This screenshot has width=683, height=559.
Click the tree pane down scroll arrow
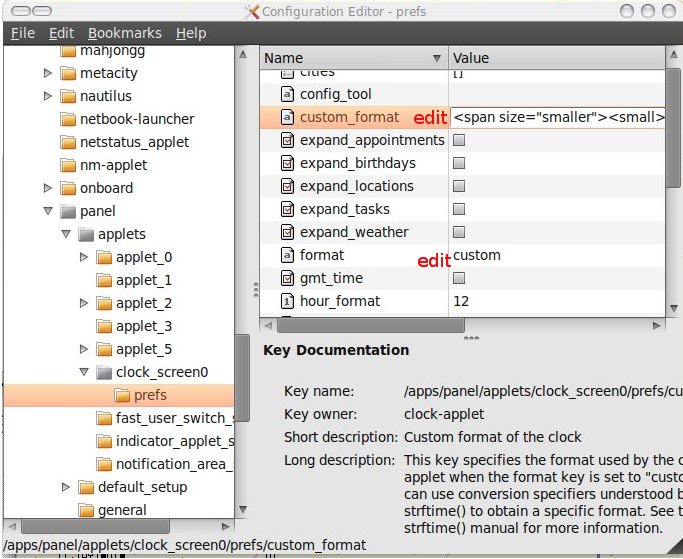pos(243,509)
